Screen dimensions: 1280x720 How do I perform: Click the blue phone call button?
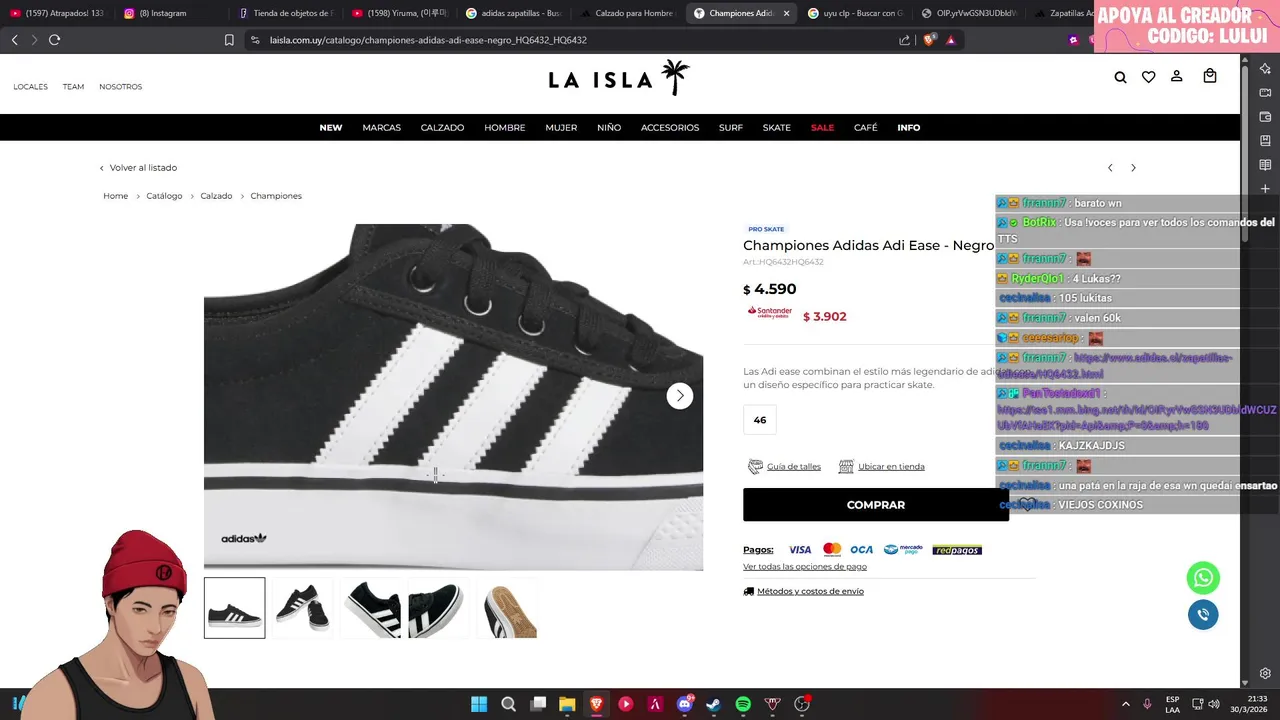pyautogui.click(x=1203, y=614)
